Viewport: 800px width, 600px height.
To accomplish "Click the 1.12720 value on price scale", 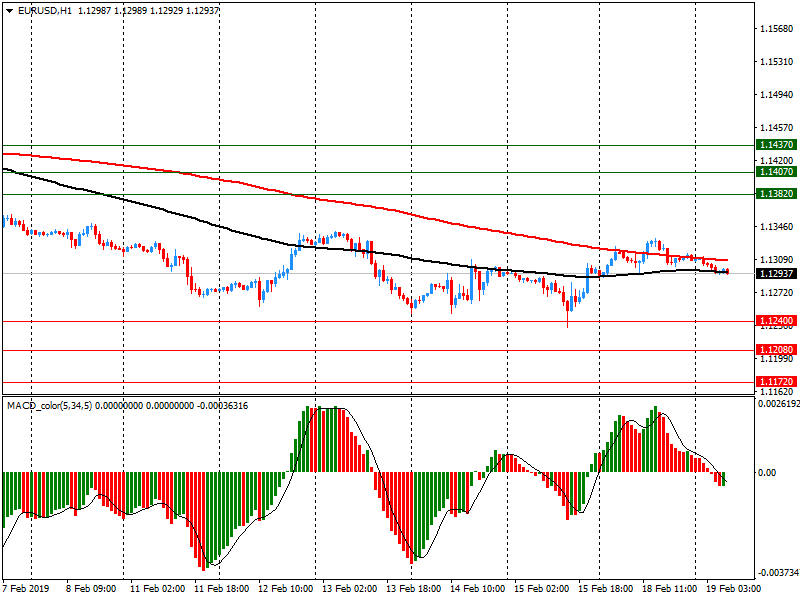I will 776,293.
